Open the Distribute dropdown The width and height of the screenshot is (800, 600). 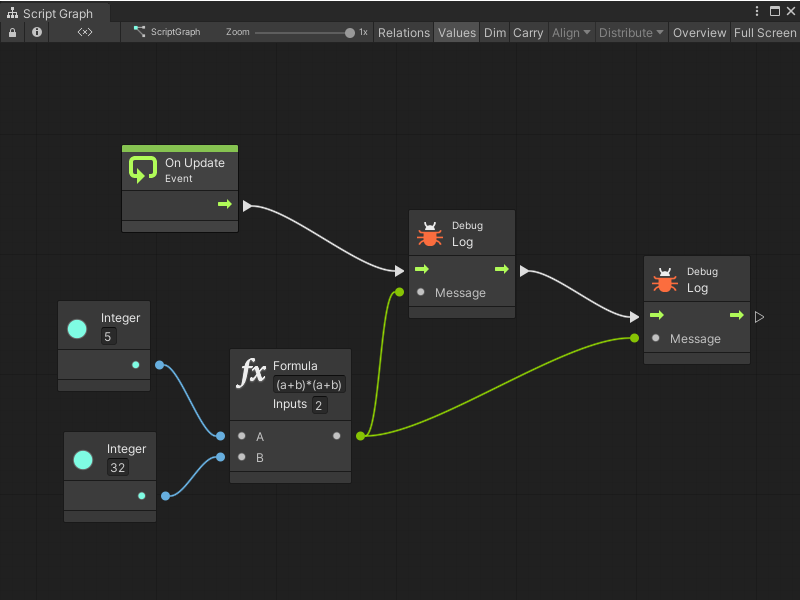click(x=630, y=32)
